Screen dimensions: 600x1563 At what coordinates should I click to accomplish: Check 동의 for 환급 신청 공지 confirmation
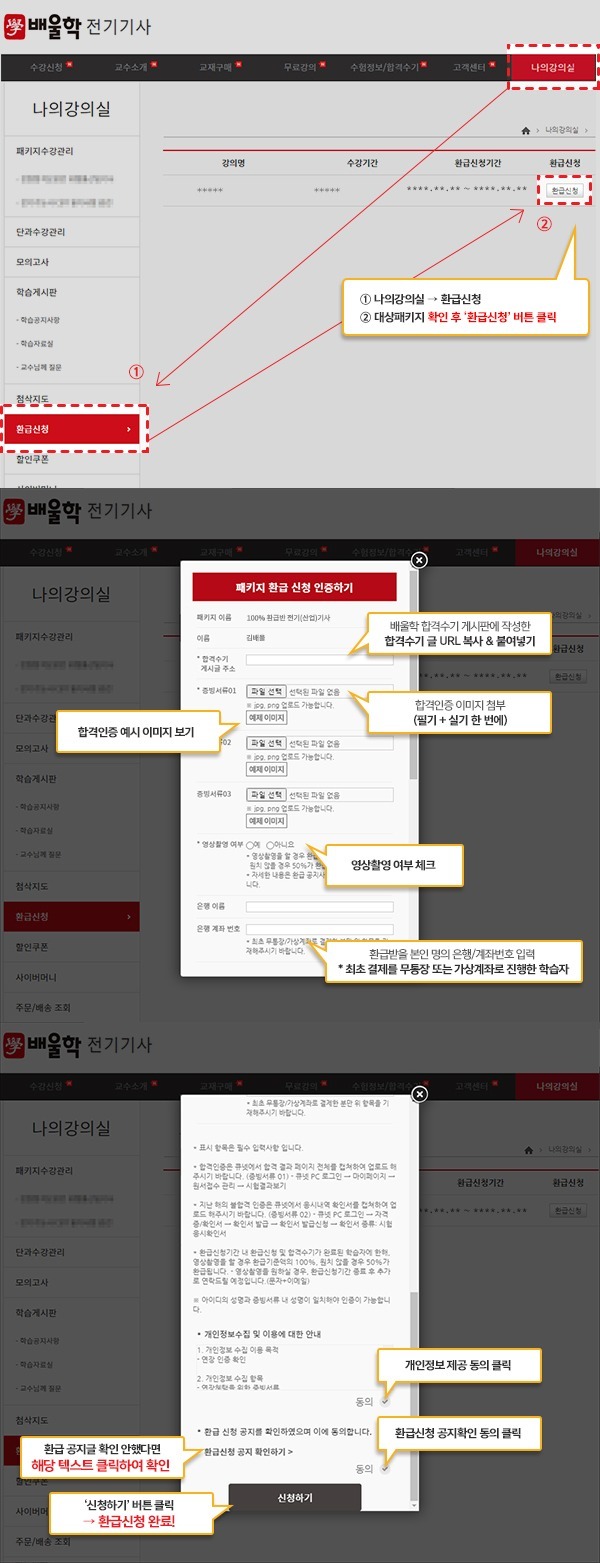pos(386,1468)
